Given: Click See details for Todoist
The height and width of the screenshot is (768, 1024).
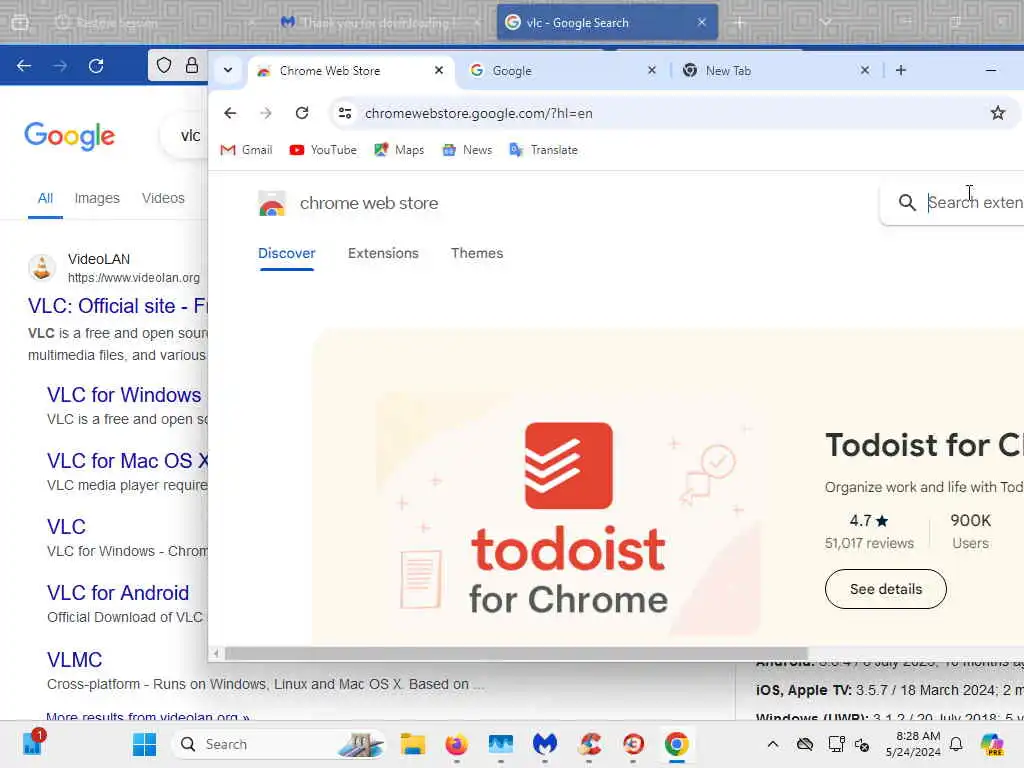Looking at the screenshot, I should point(886,589).
